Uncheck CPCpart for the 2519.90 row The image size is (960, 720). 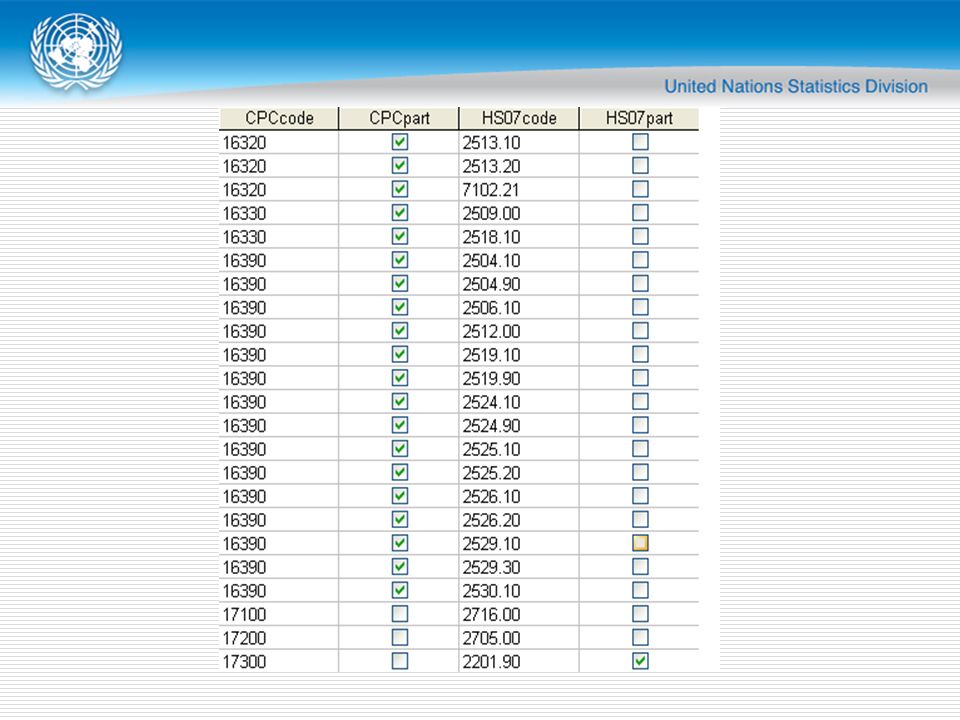[400, 378]
